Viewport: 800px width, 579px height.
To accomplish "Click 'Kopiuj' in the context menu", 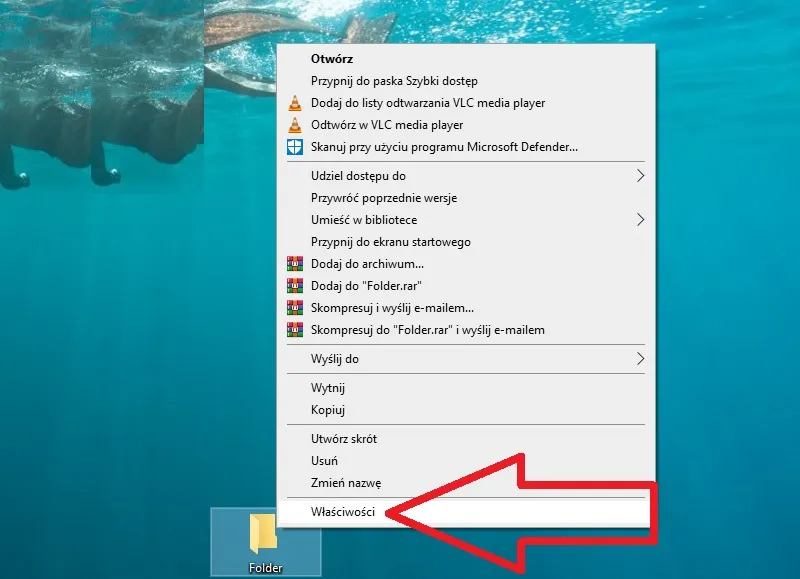I will 328,410.
